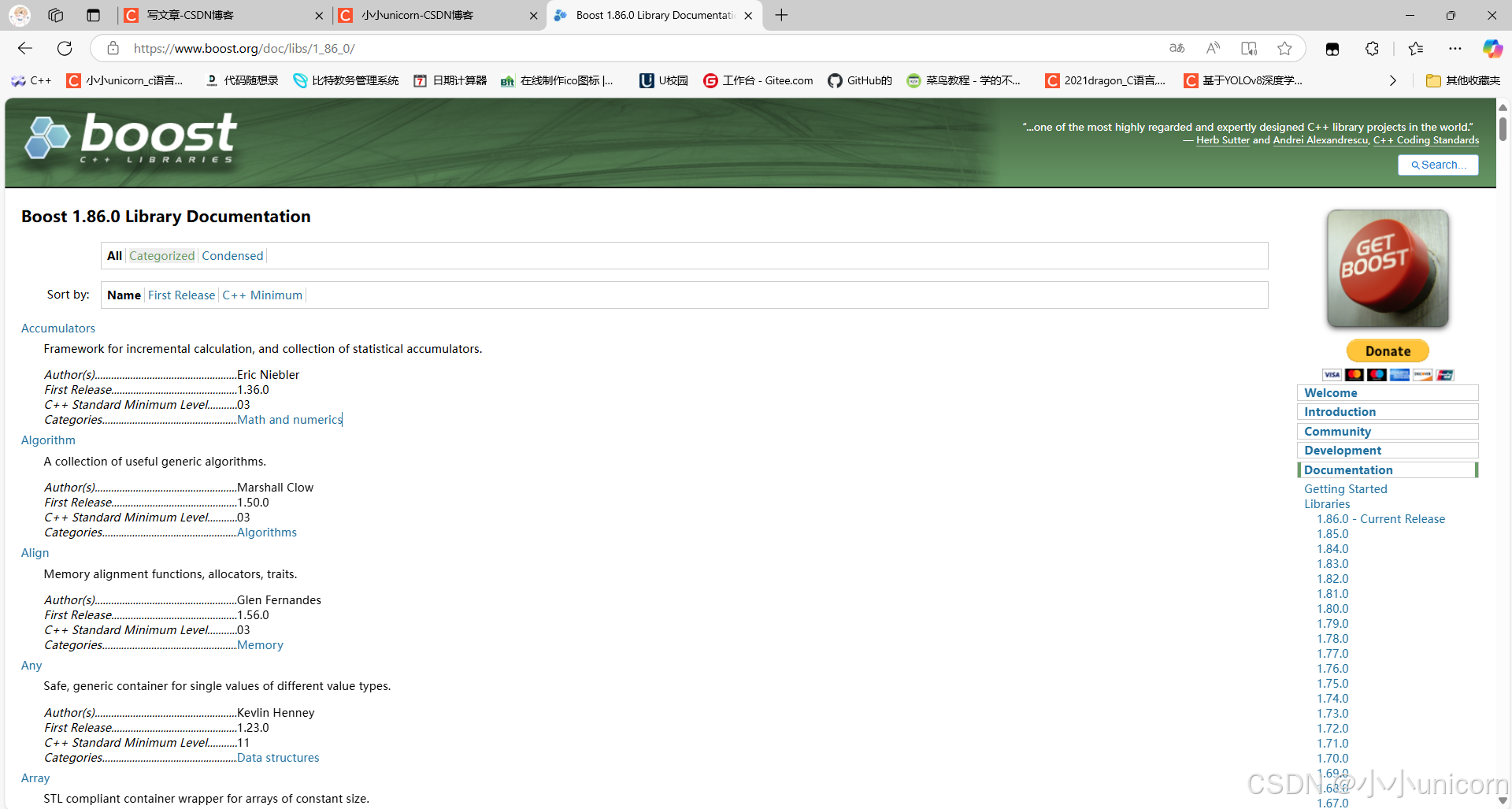Image resolution: width=1512 pixels, height=809 pixels.
Task: Click the browser back arrow
Action: [x=25, y=48]
